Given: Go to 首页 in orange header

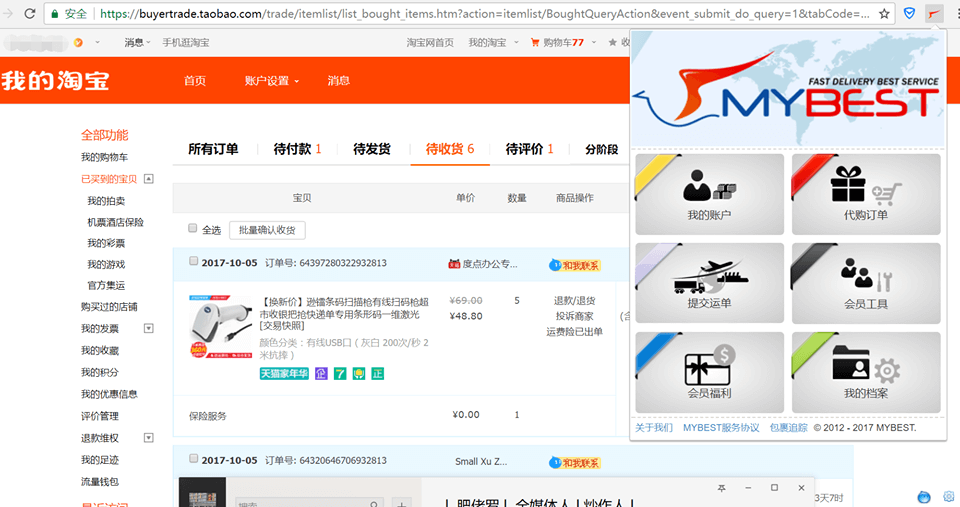Looking at the screenshot, I should pos(195,81).
